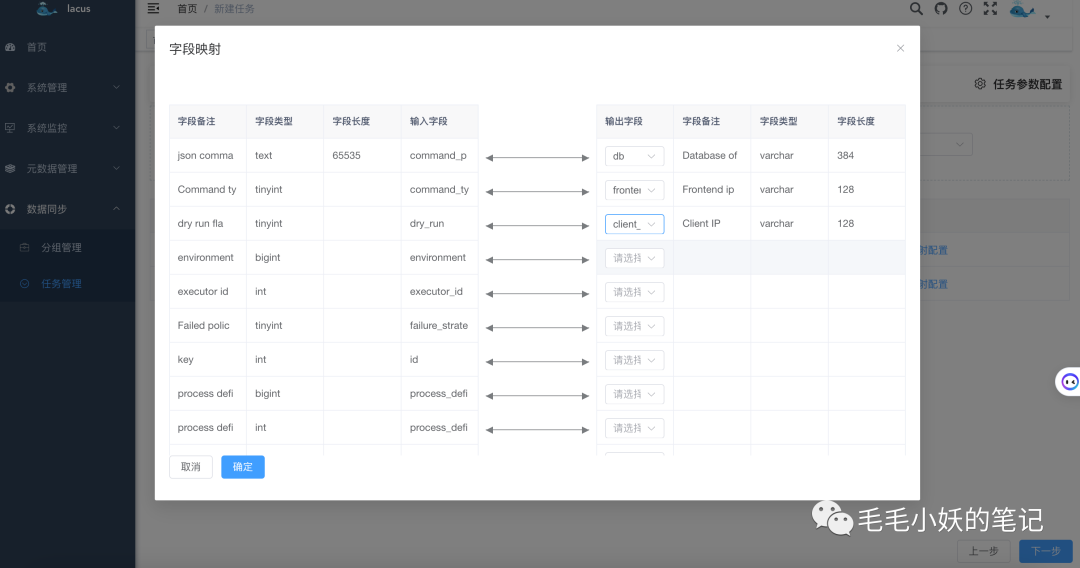Viewport: 1080px width, 568px height.
Task: Click the Failed polic remark cell
Action: [x=207, y=326]
